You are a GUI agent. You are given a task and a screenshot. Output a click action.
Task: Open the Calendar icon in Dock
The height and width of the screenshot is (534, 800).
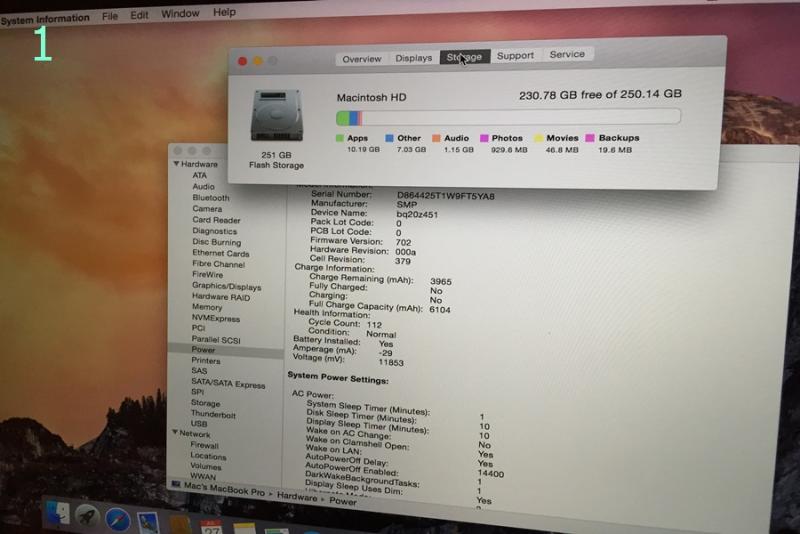pyautogui.click(x=211, y=527)
